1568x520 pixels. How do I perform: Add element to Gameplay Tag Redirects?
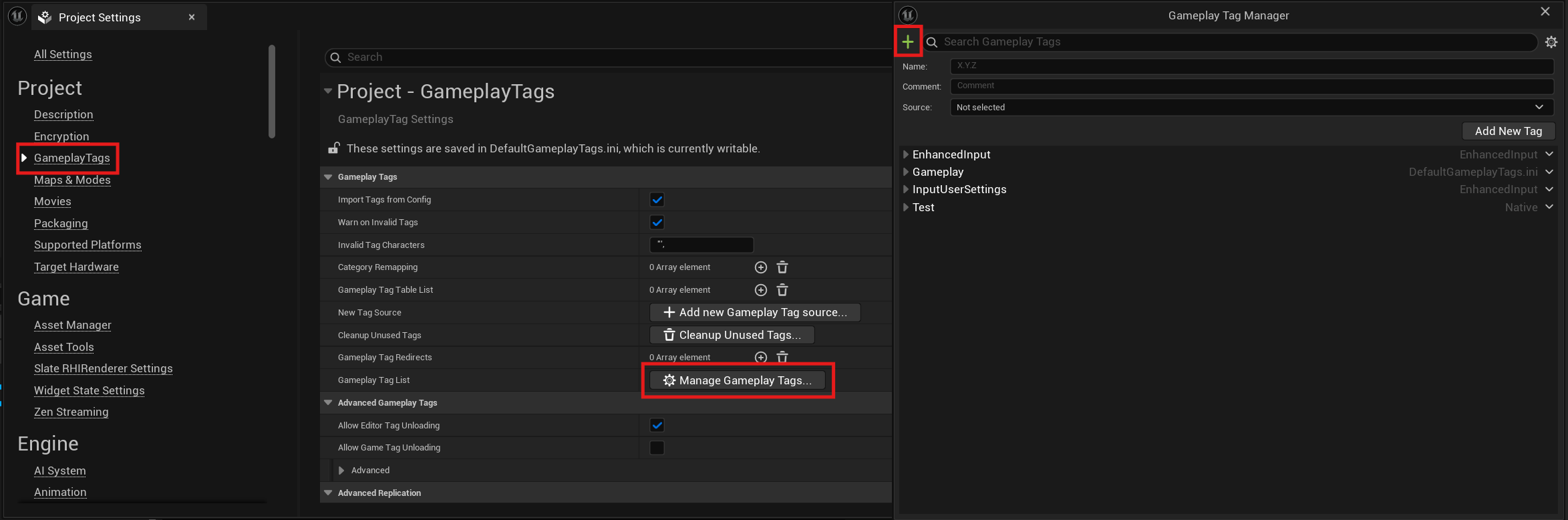(x=761, y=358)
